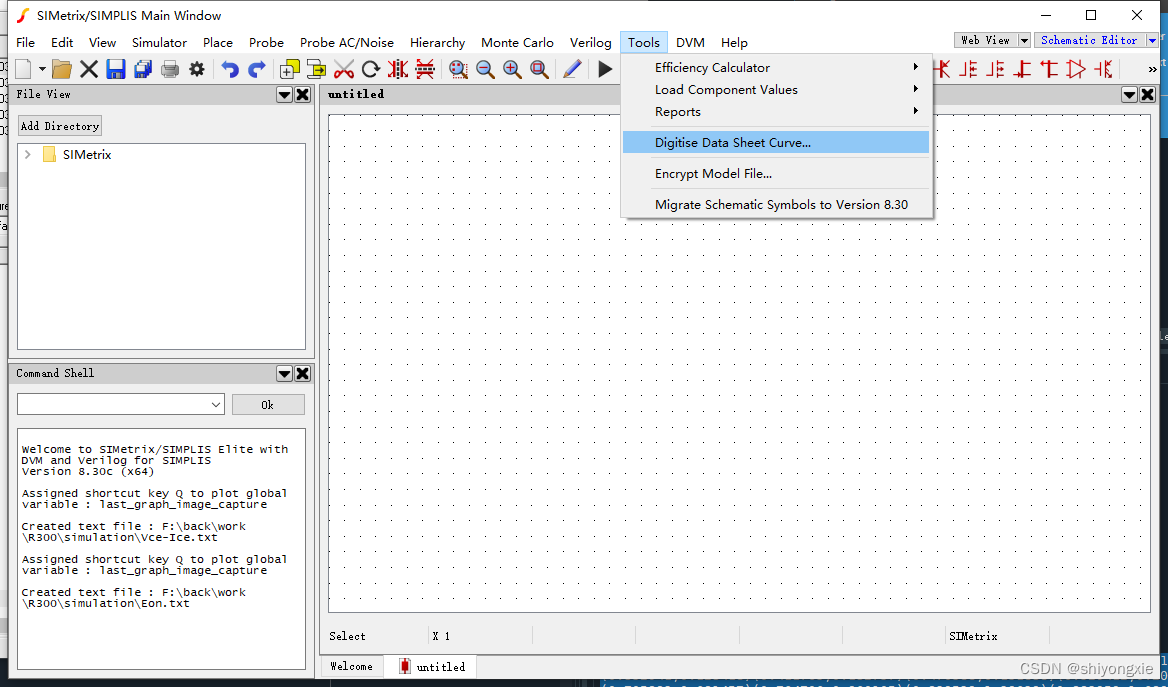Save schematic with the blue floppy icon
This screenshot has height=687, width=1168.
coord(115,69)
